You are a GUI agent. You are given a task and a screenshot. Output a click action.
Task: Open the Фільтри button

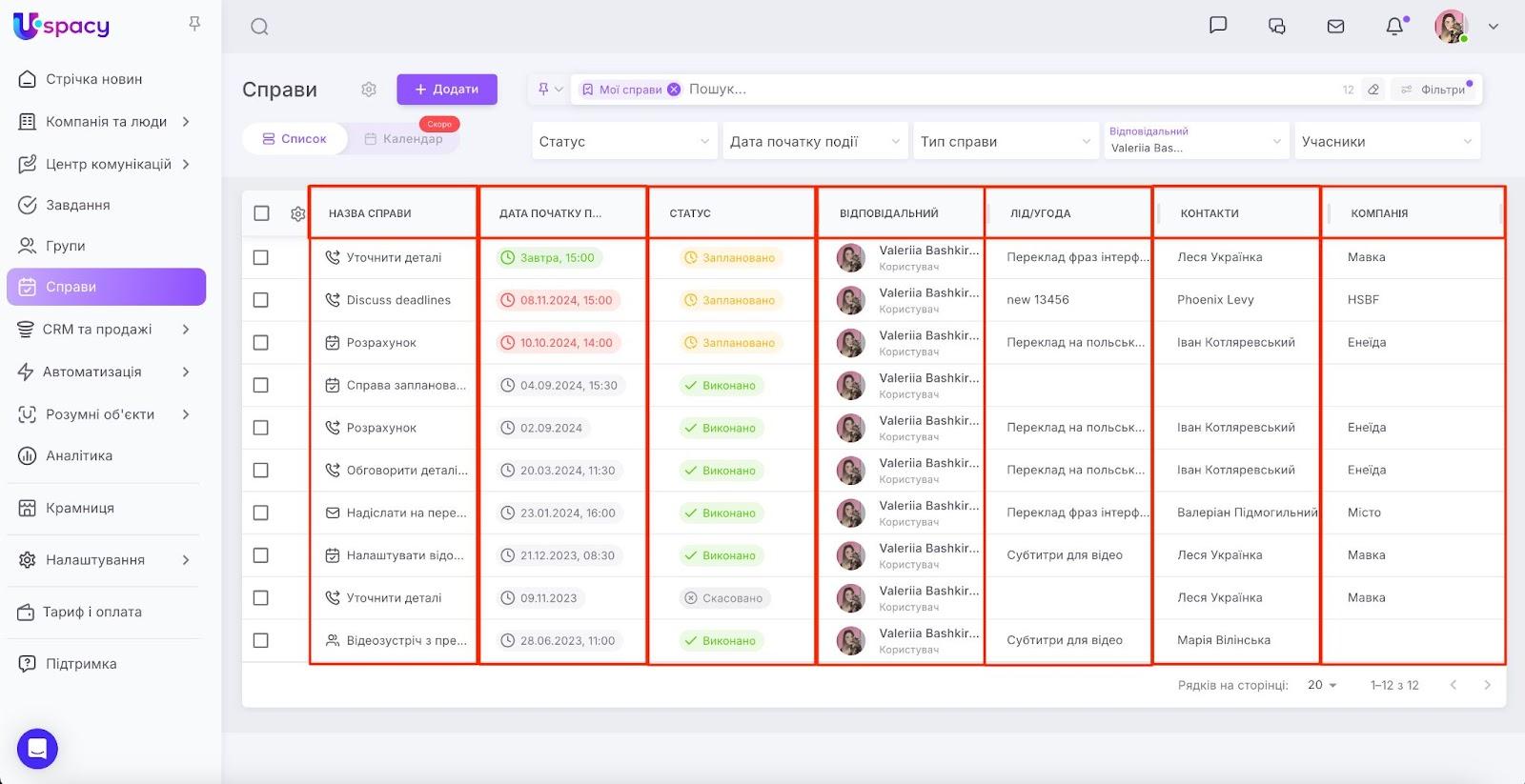pyautogui.click(x=1433, y=90)
